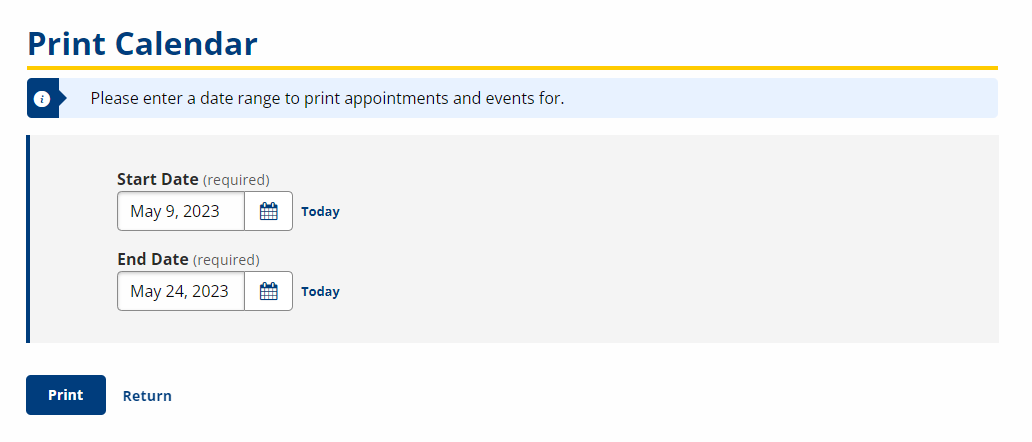Screen dimensions: 1032x442
Task: Click the Start Date label text
Action: tap(157, 179)
